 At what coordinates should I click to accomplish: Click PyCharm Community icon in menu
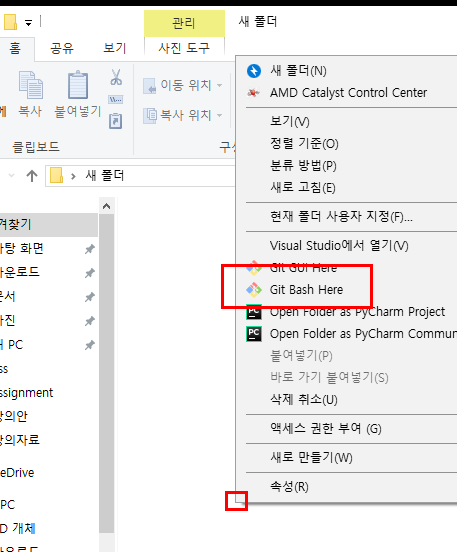coord(254,334)
